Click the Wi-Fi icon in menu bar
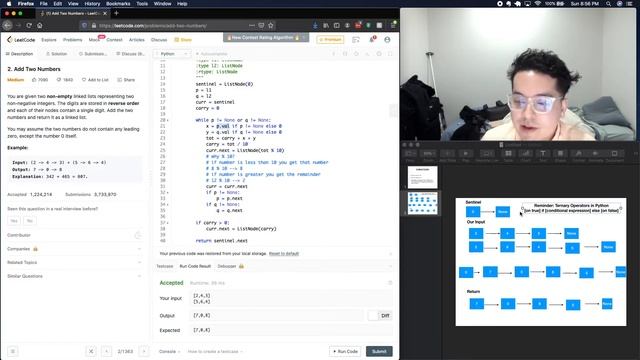Viewport: 640px width, 360px height. coord(538,4)
